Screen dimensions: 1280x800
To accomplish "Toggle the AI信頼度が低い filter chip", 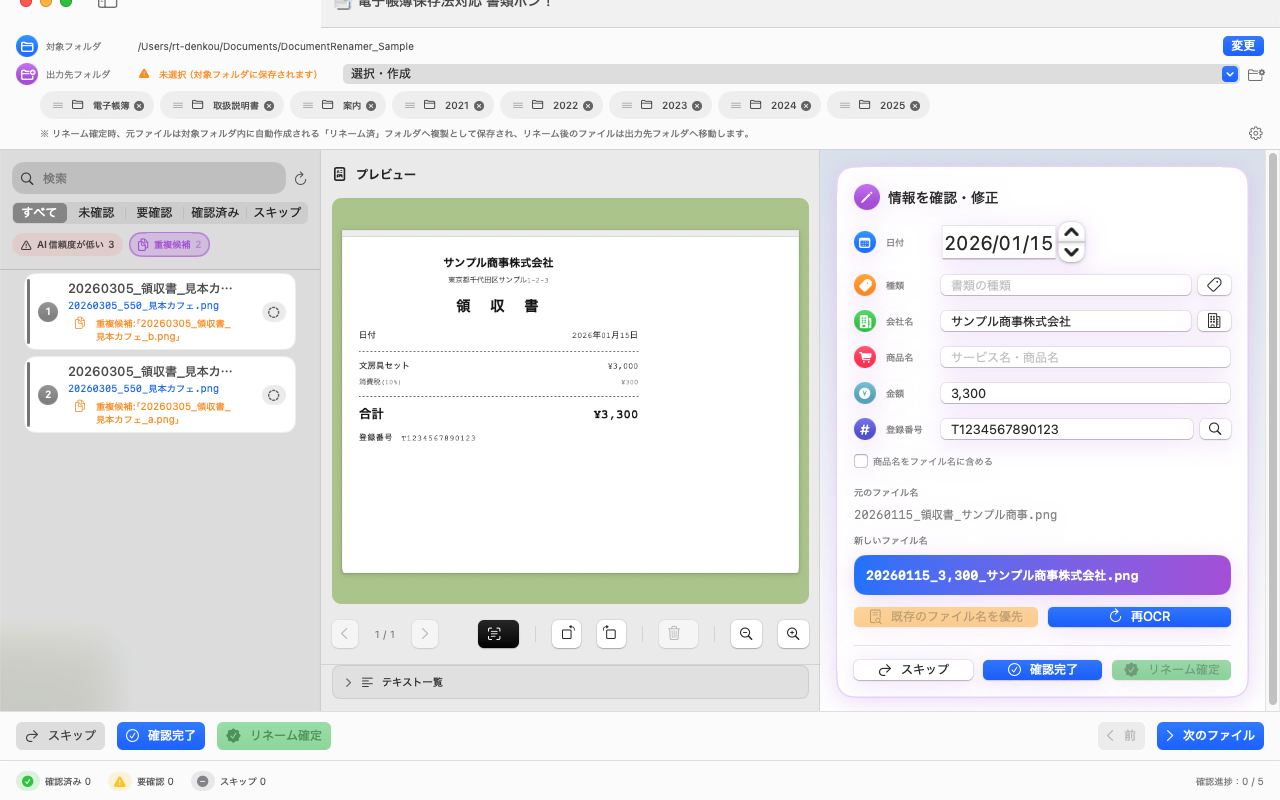I will (68, 244).
